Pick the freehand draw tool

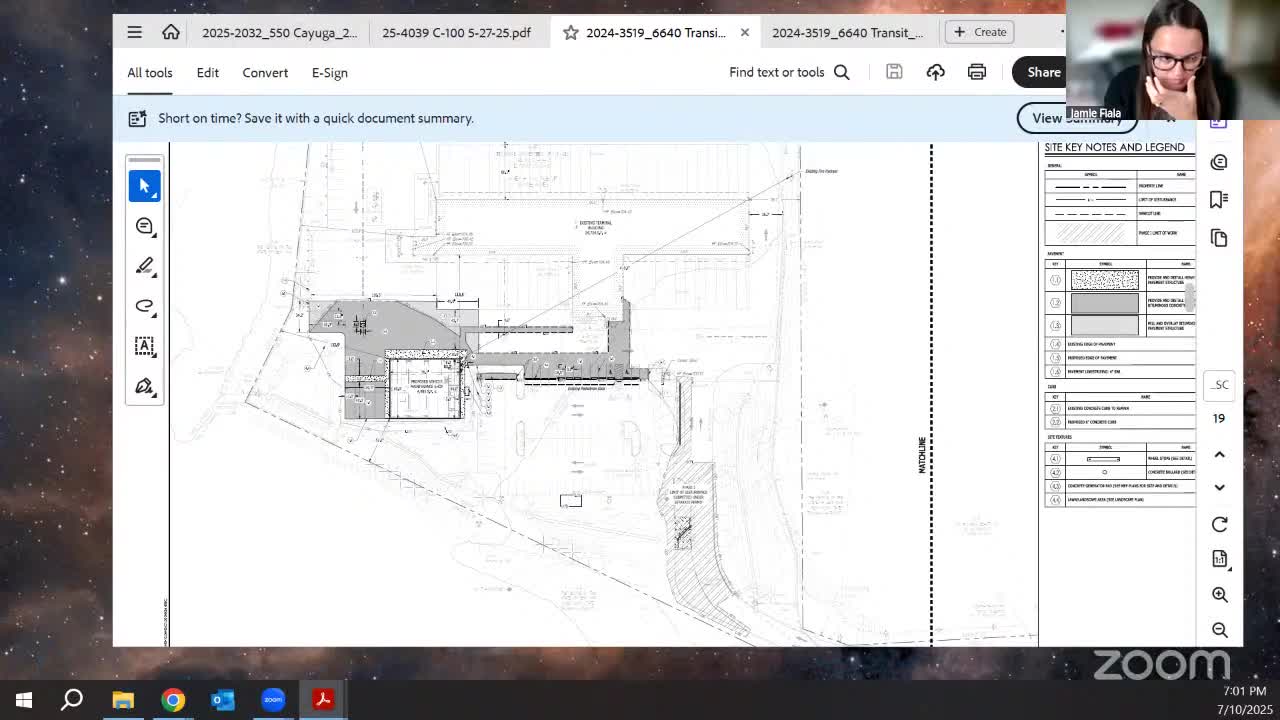pos(144,306)
